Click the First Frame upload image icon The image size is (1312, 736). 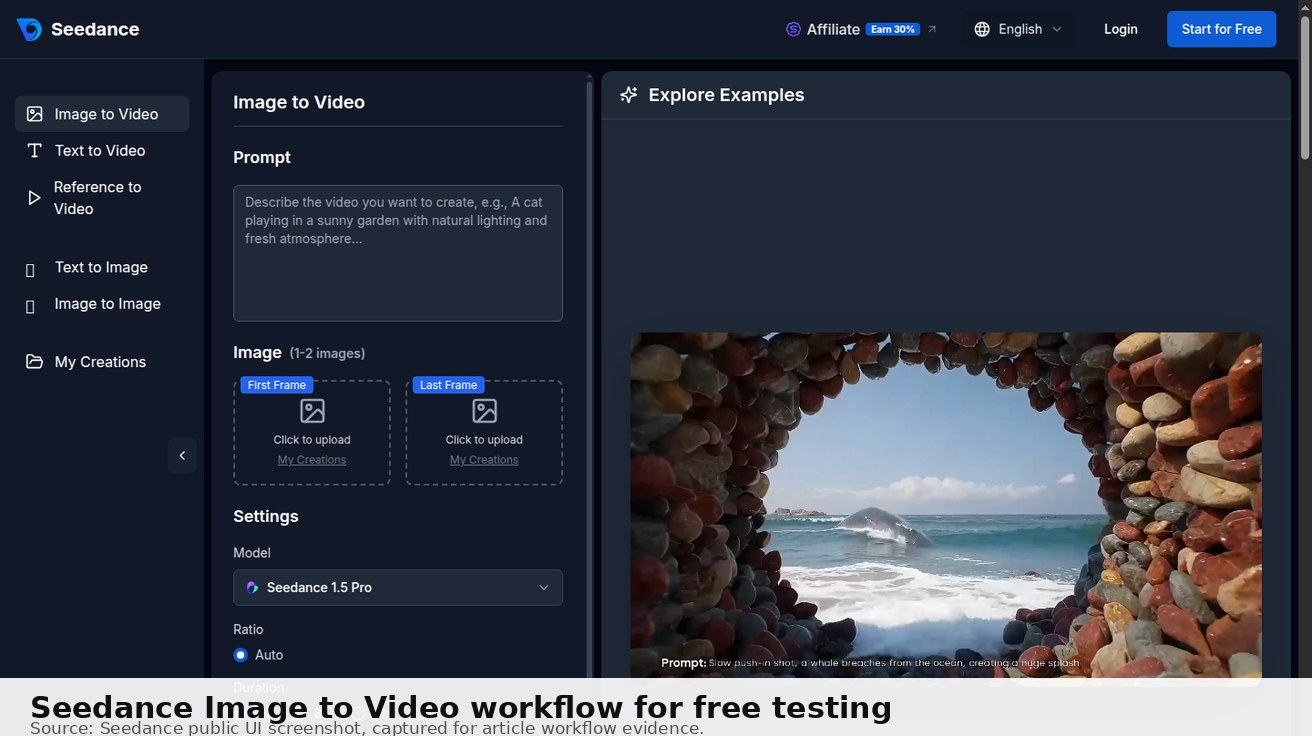tap(312, 411)
